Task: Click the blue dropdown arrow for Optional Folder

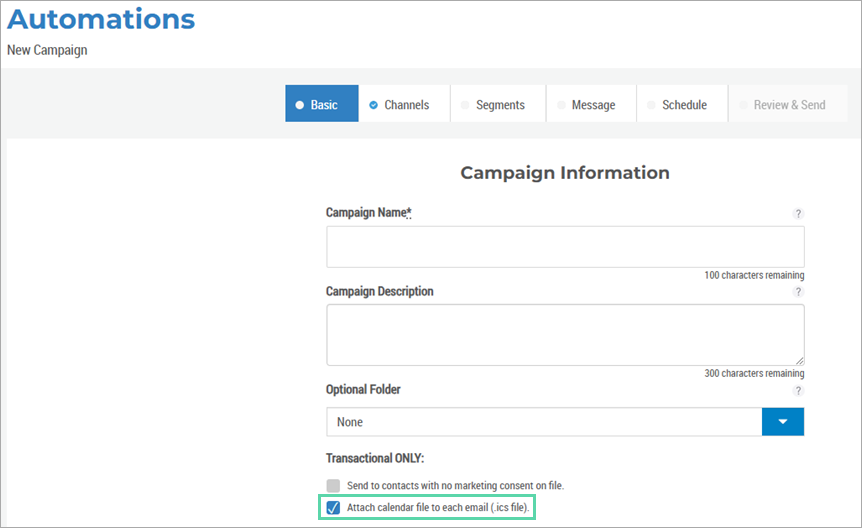Action: tap(783, 422)
